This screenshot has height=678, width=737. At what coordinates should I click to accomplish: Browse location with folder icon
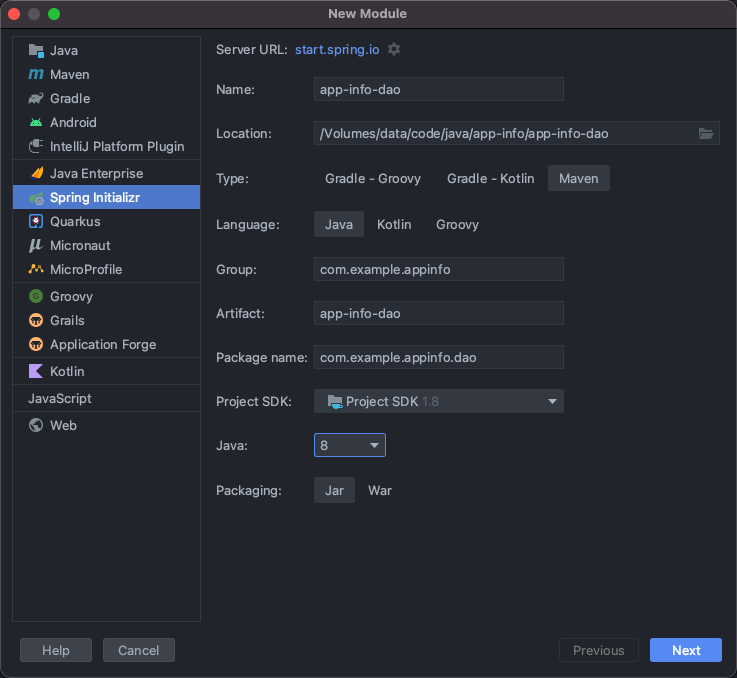706,134
